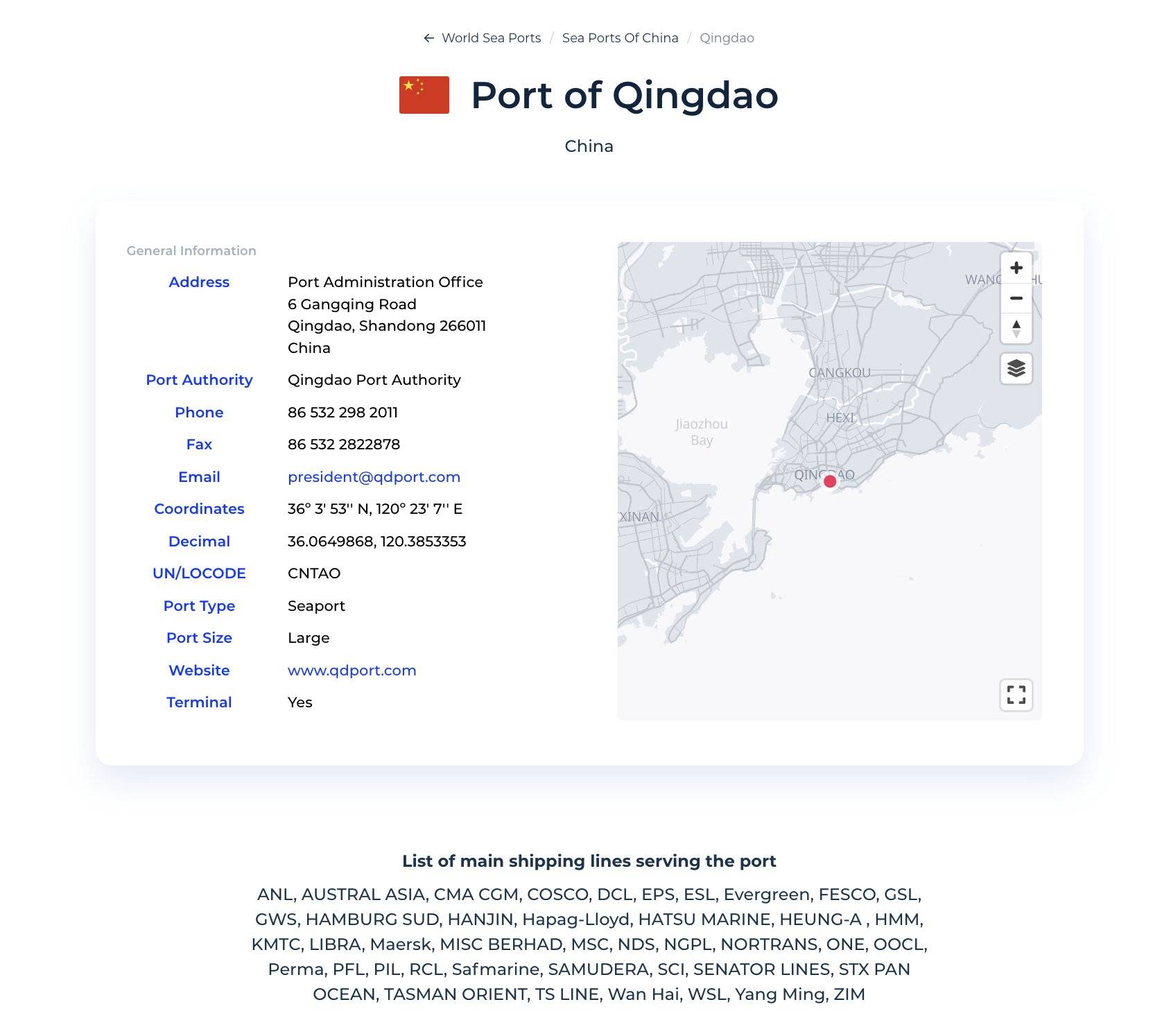Screen dimensions: 1162x1036
Task: Click the Port of Qingdao heading
Action: coord(624,95)
